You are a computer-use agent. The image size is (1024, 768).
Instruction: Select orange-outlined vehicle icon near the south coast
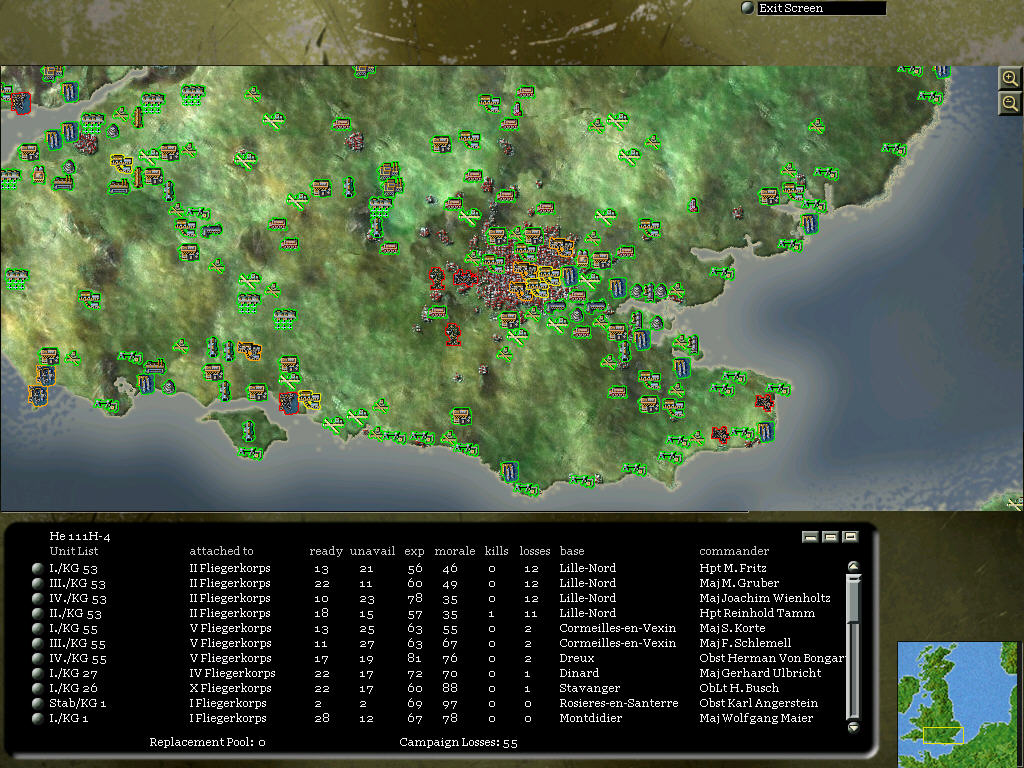pos(249,351)
